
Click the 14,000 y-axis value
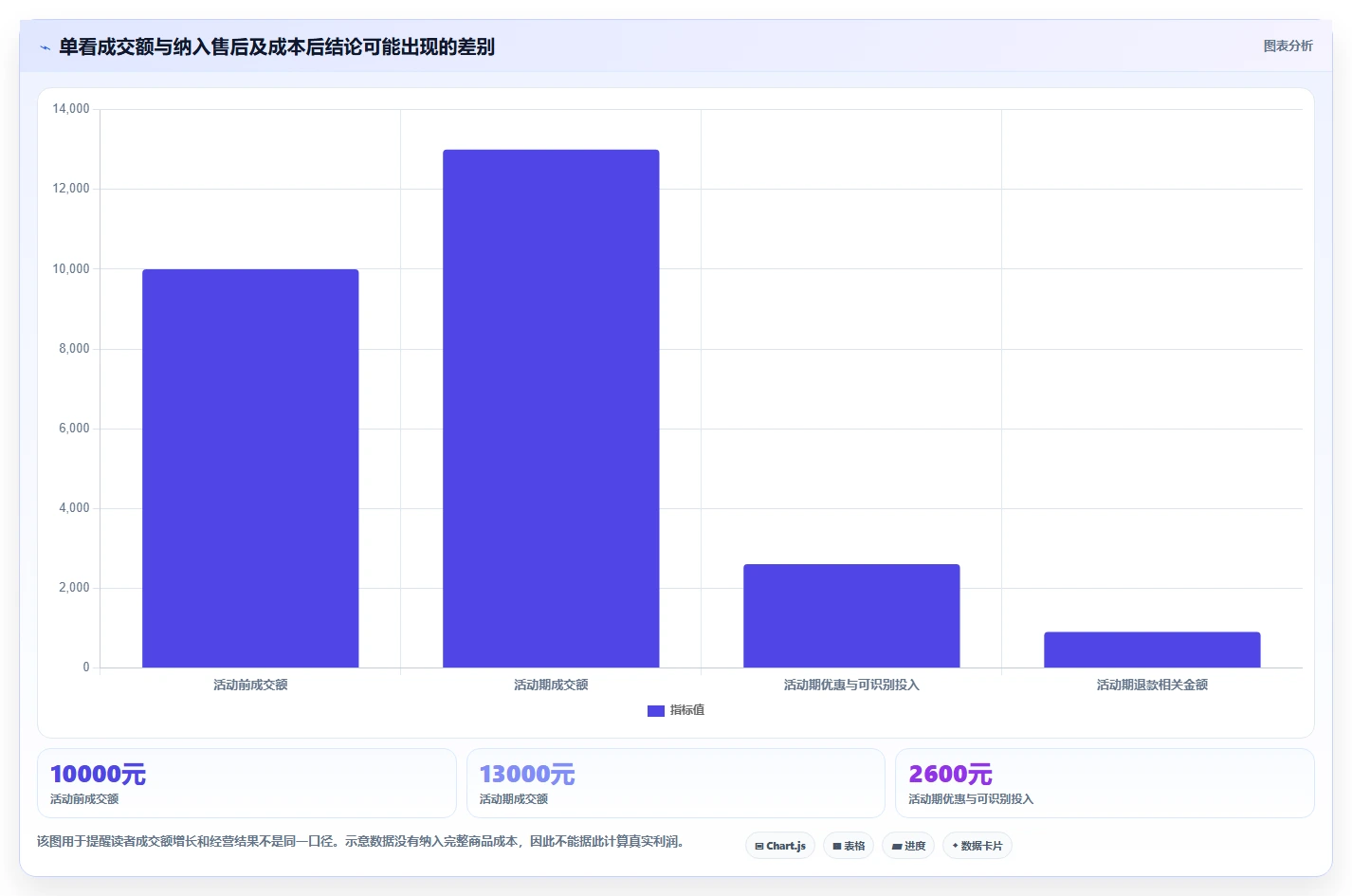[71, 109]
